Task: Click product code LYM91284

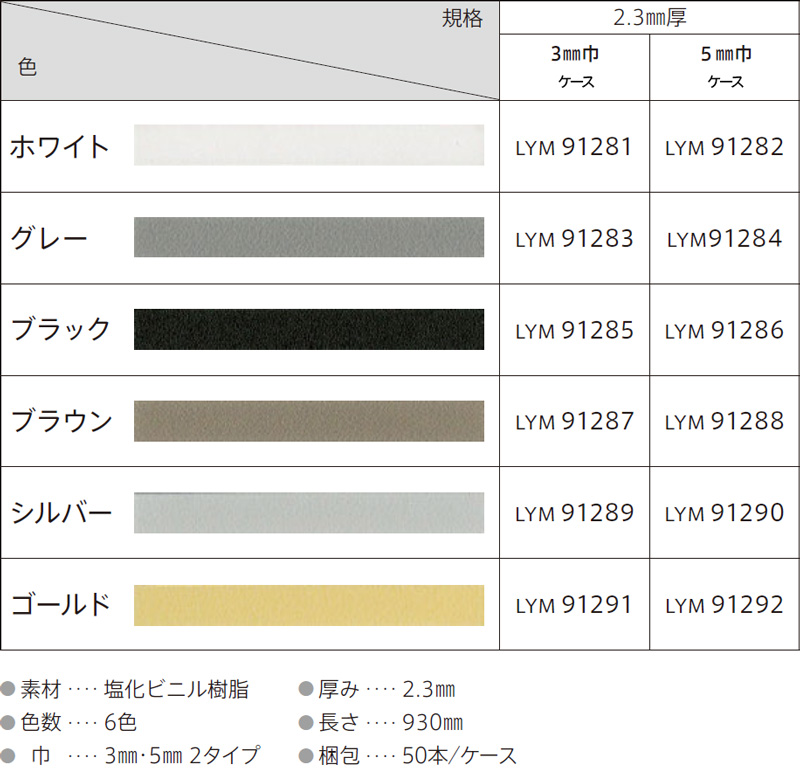Action: (724, 239)
